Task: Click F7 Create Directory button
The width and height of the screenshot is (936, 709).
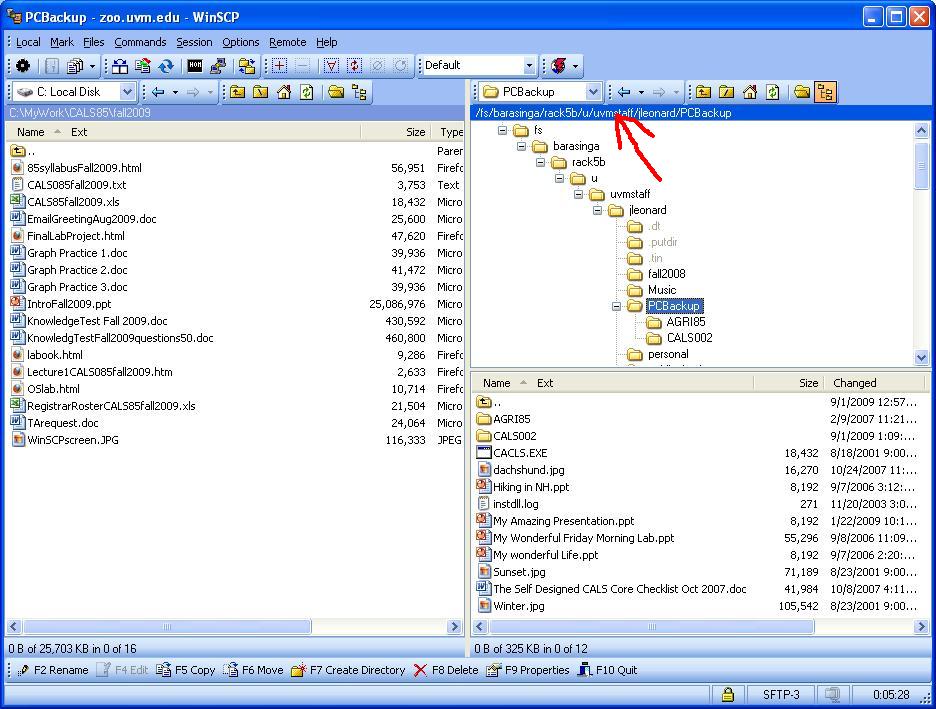Action: coord(349,670)
